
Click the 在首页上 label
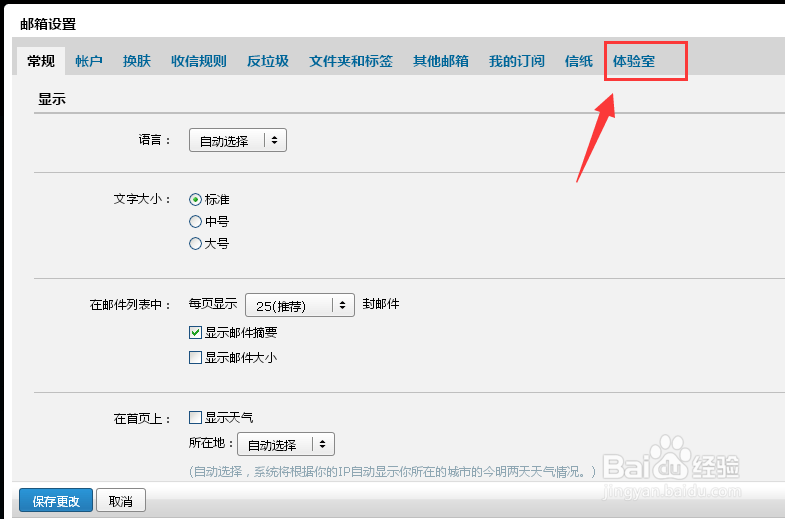coord(143,418)
